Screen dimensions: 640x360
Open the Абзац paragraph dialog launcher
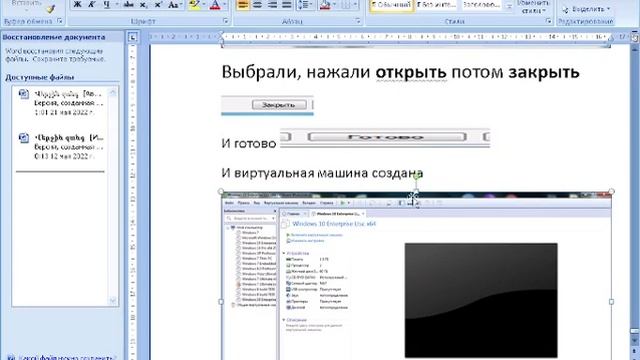358,21
